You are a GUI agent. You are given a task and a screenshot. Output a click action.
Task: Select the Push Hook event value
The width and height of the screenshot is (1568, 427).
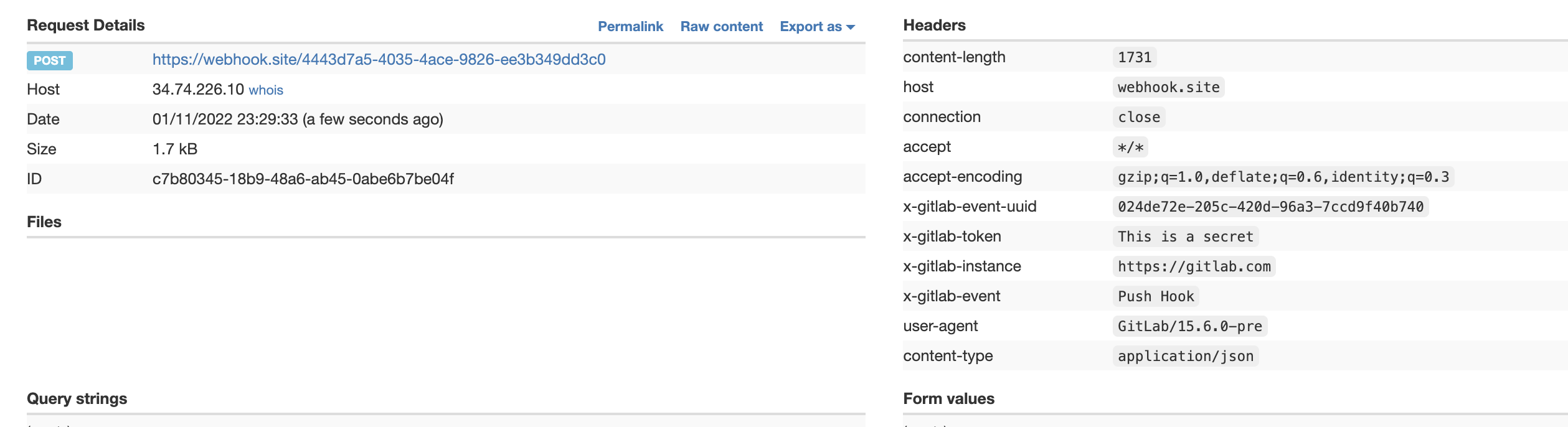pos(1156,296)
